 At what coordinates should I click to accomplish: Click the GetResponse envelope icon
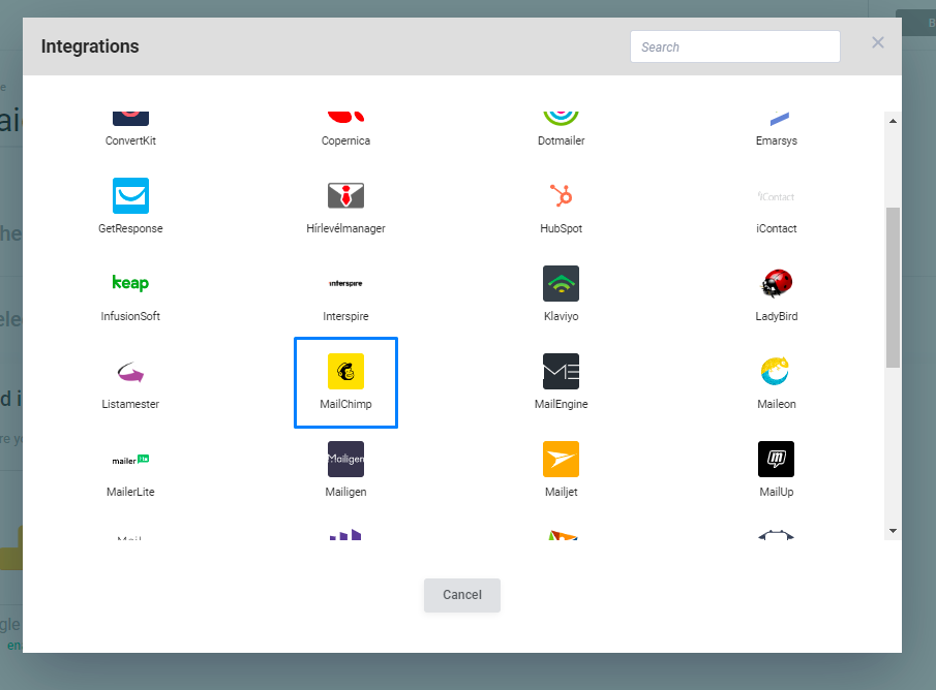[130, 195]
